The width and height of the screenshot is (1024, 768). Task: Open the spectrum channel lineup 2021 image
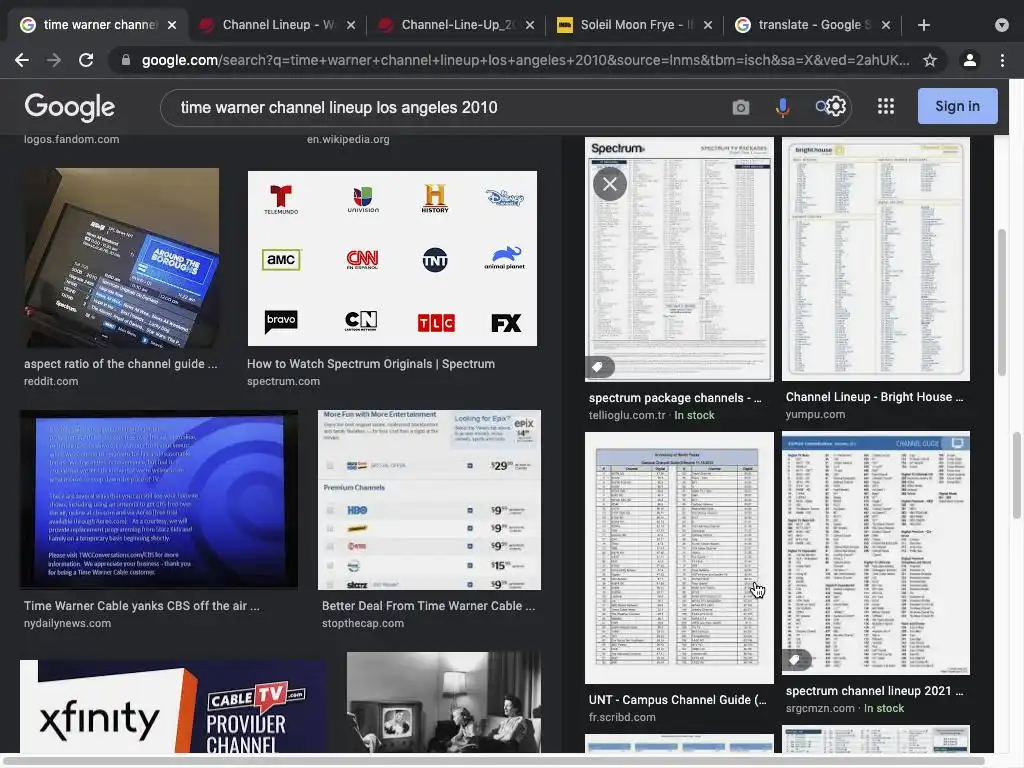tap(876, 552)
